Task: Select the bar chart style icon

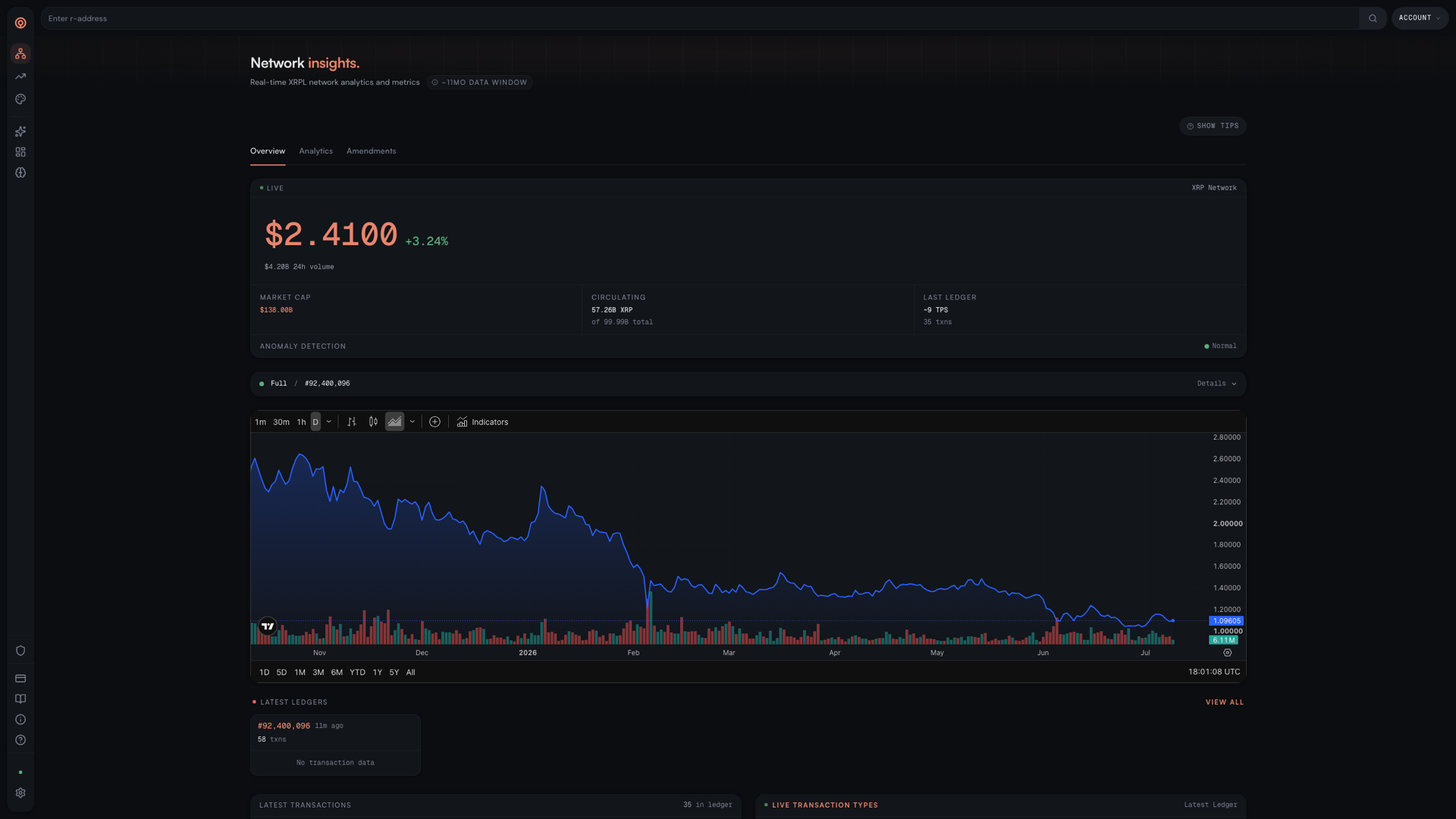Action: click(x=352, y=422)
